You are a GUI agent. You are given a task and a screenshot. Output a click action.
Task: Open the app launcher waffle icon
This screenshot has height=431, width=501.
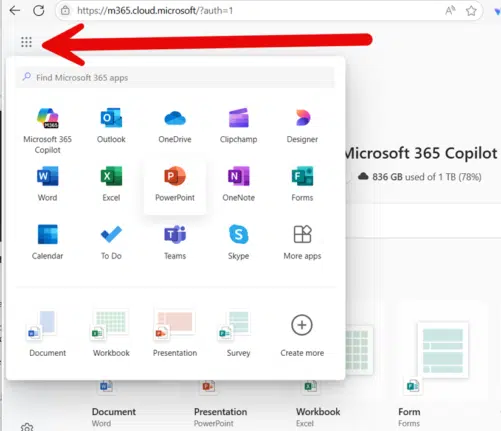(x=26, y=42)
